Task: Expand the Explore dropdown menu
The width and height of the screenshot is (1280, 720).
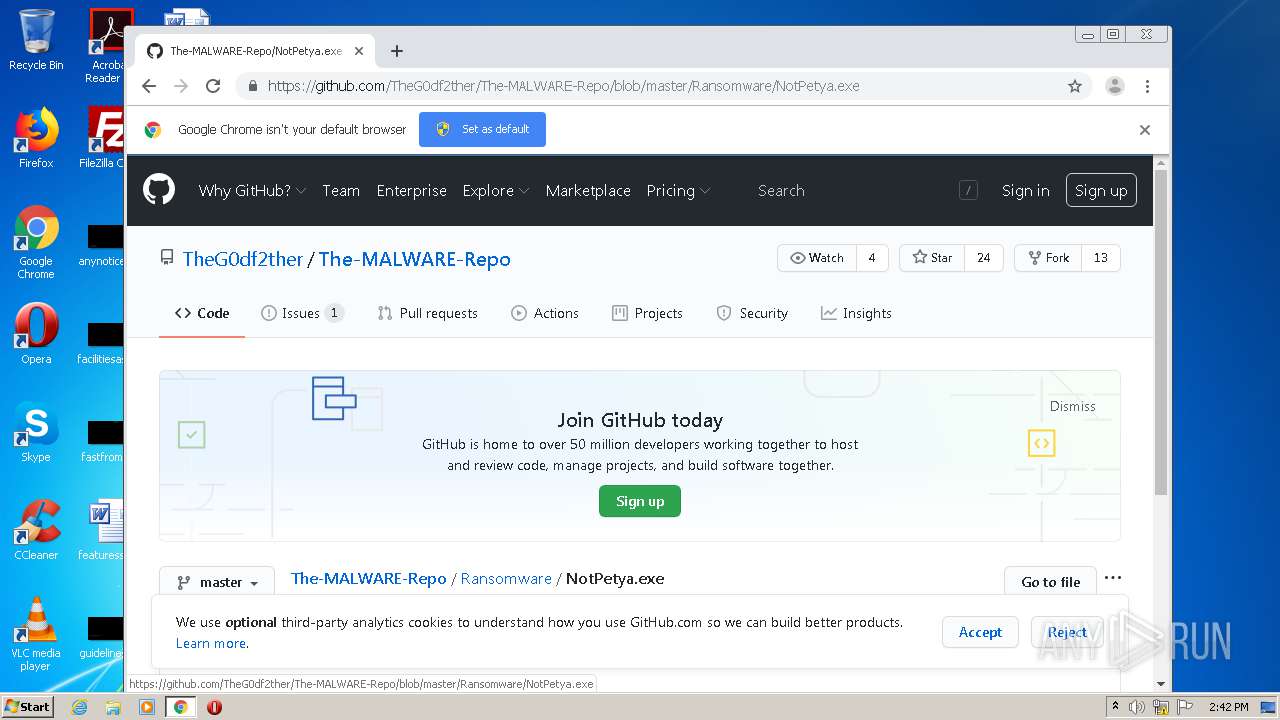Action: tap(495, 191)
